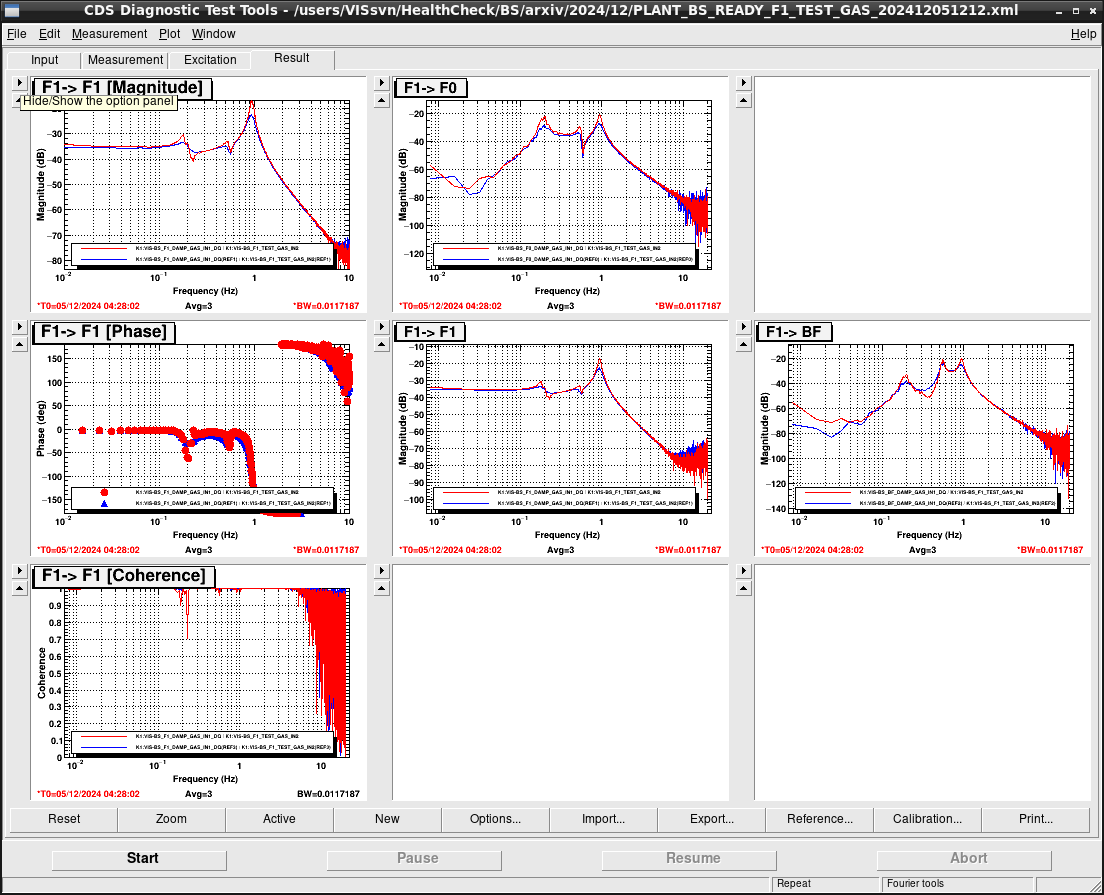
Task: Open the Help menu
Action: pos(1083,34)
